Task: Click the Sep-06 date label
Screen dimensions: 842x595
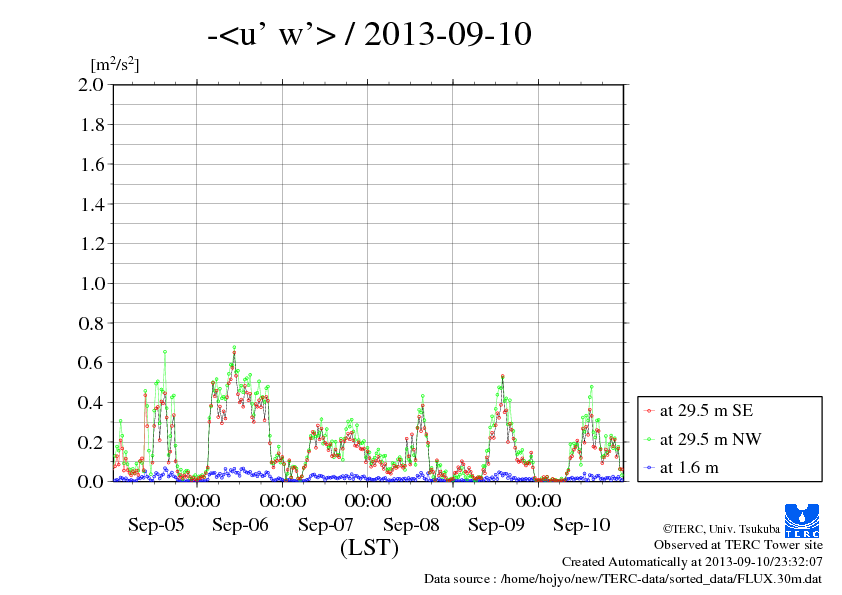Action: (240, 525)
